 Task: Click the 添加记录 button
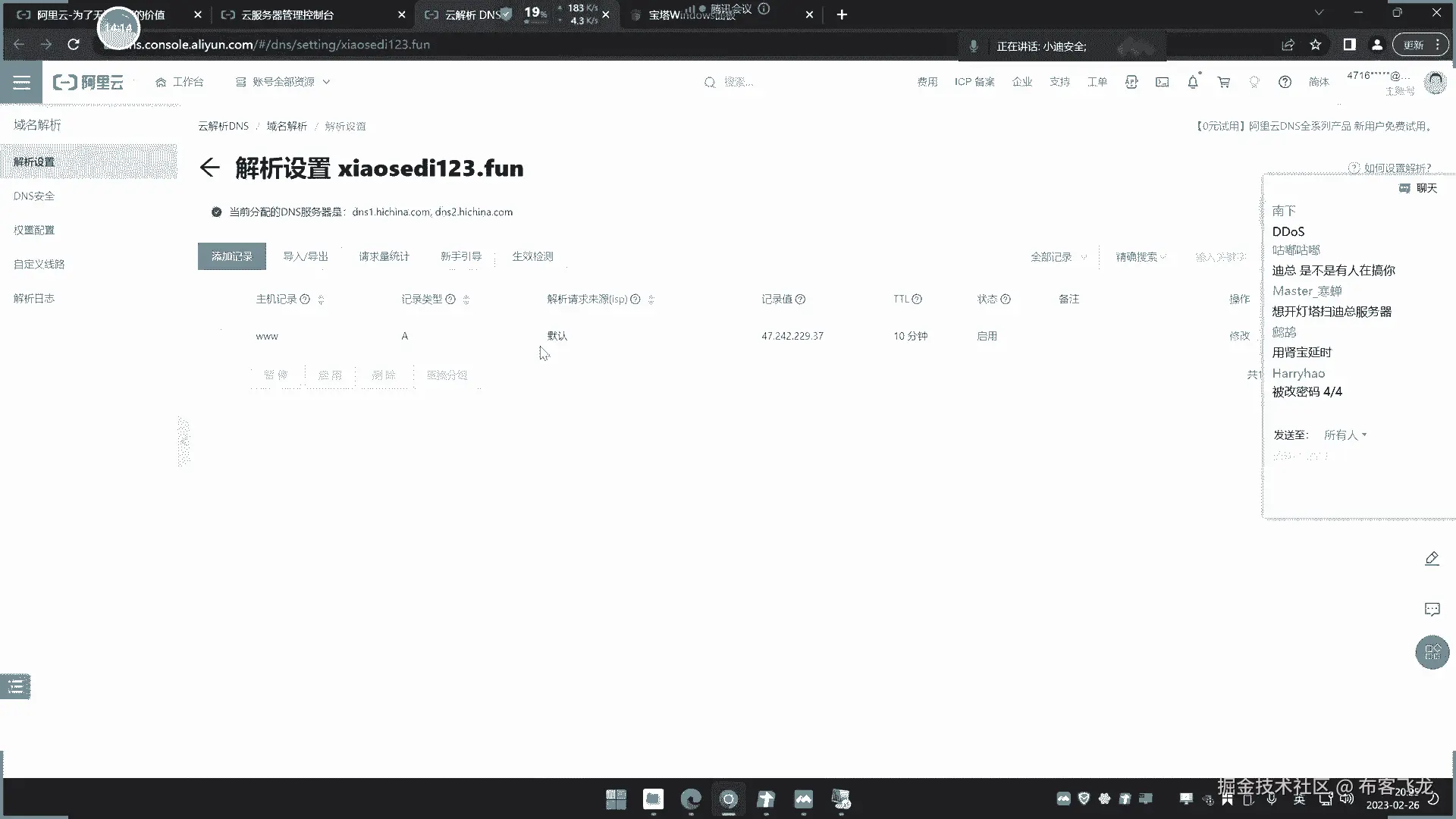coord(231,256)
